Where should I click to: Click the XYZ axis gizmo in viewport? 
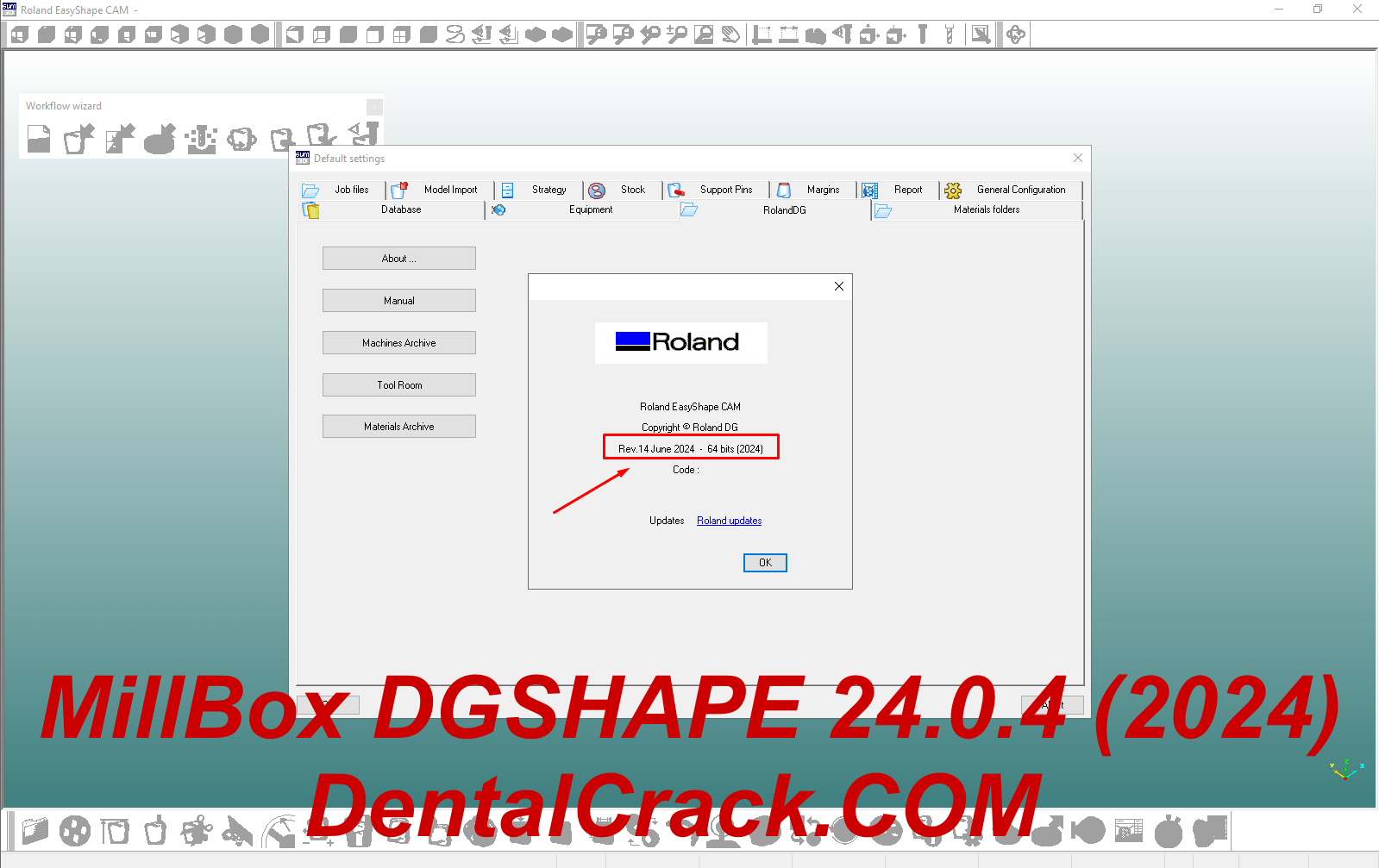pyautogui.click(x=1346, y=769)
